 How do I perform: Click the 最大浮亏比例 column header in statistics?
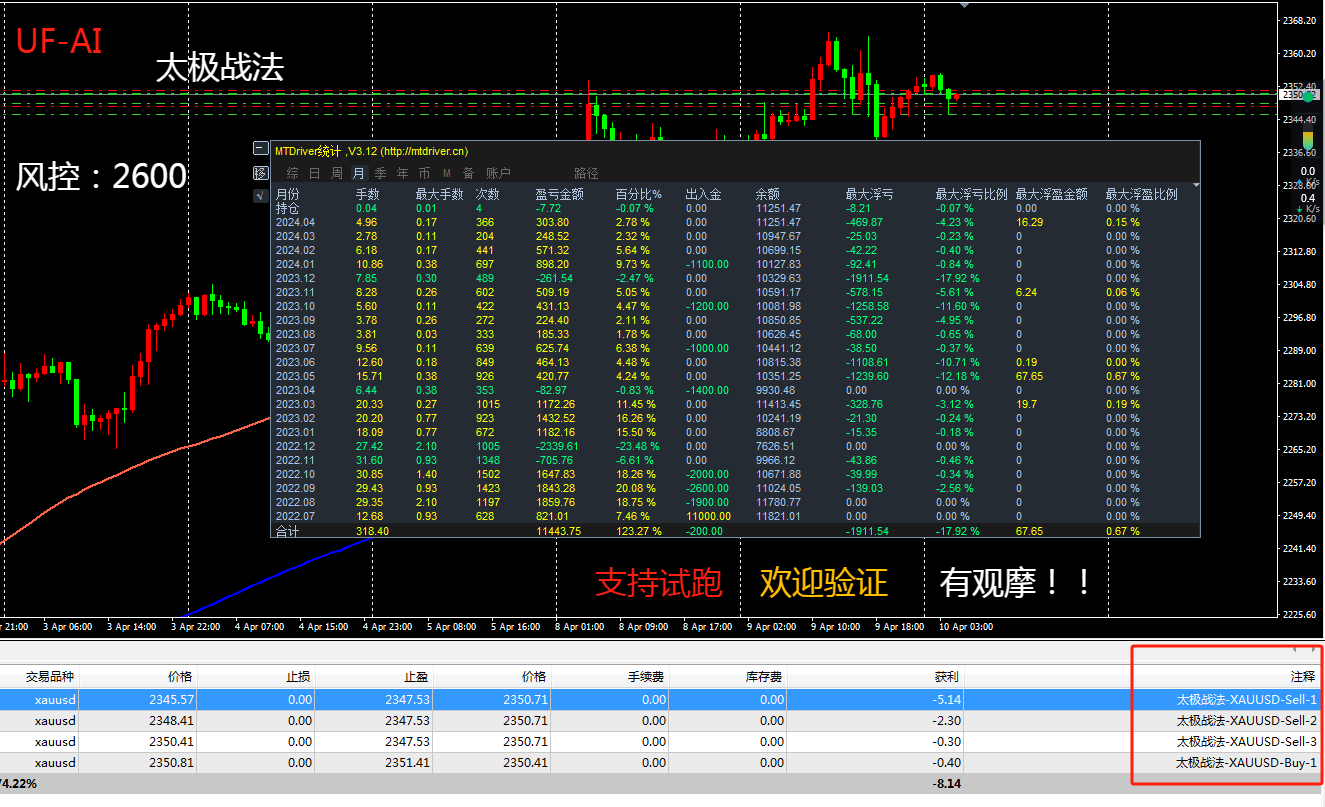pyautogui.click(x=972, y=194)
